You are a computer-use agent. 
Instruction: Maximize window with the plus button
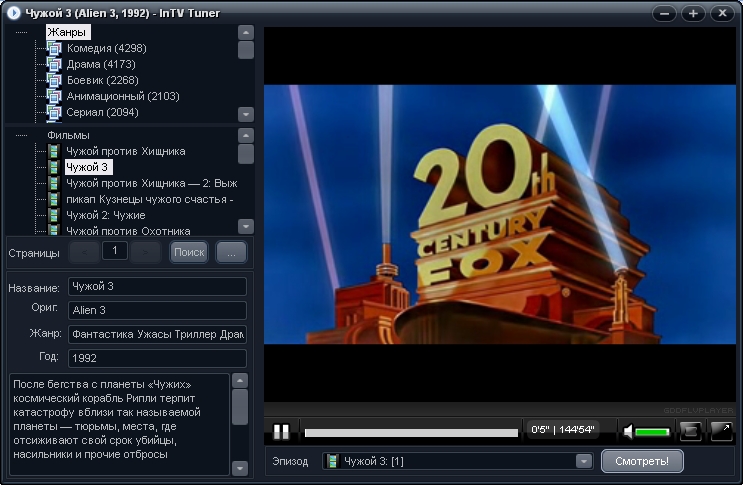693,13
